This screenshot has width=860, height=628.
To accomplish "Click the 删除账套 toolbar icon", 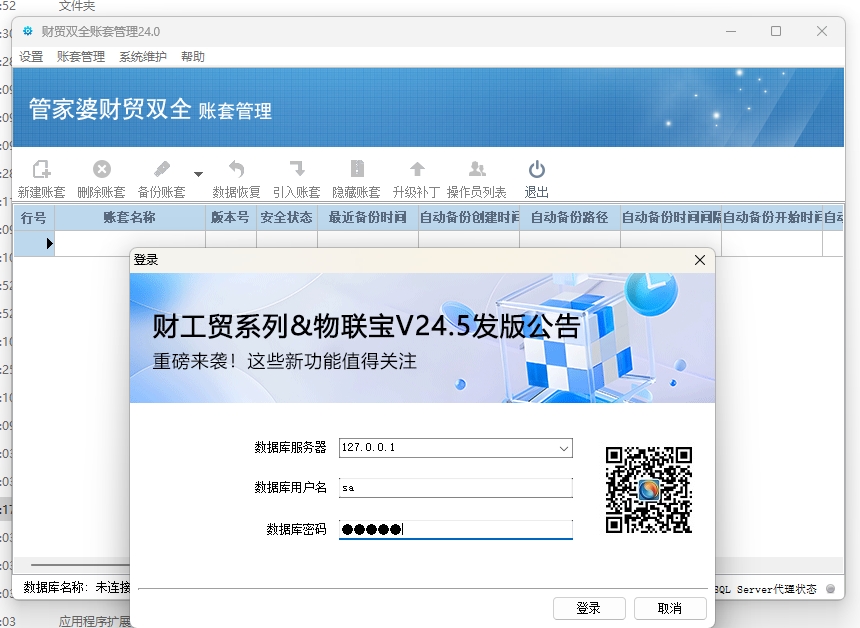I will pyautogui.click(x=101, y=169).
